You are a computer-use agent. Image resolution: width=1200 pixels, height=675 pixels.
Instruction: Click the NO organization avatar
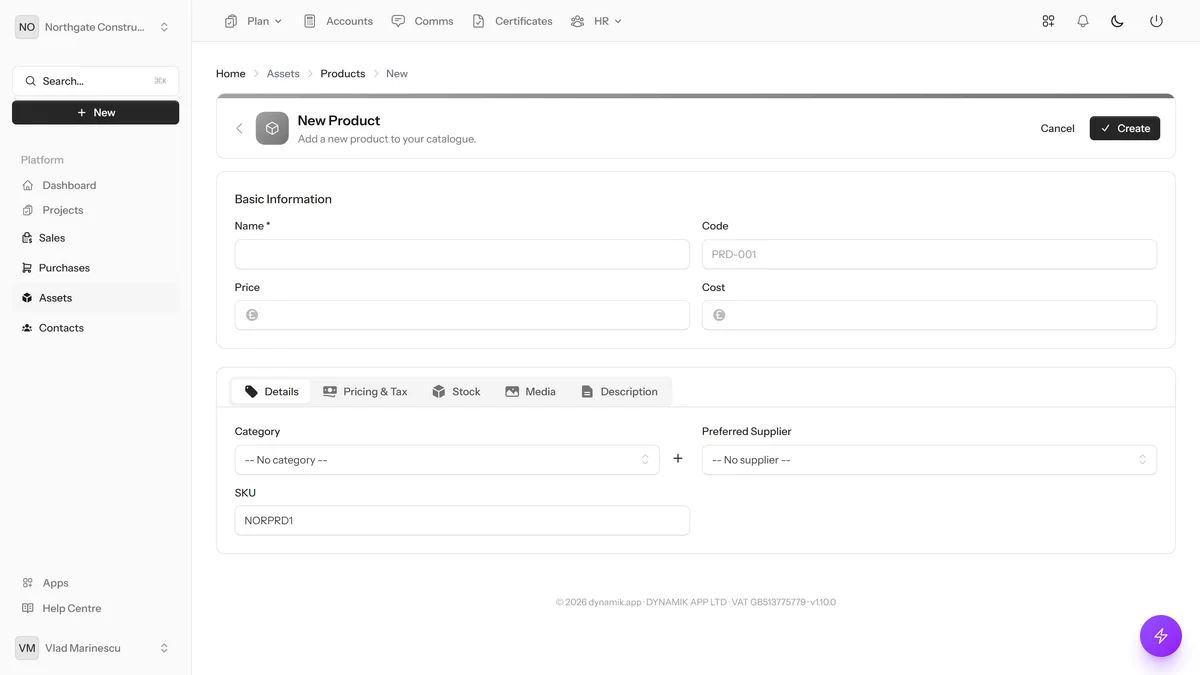(x=27, y=27)
